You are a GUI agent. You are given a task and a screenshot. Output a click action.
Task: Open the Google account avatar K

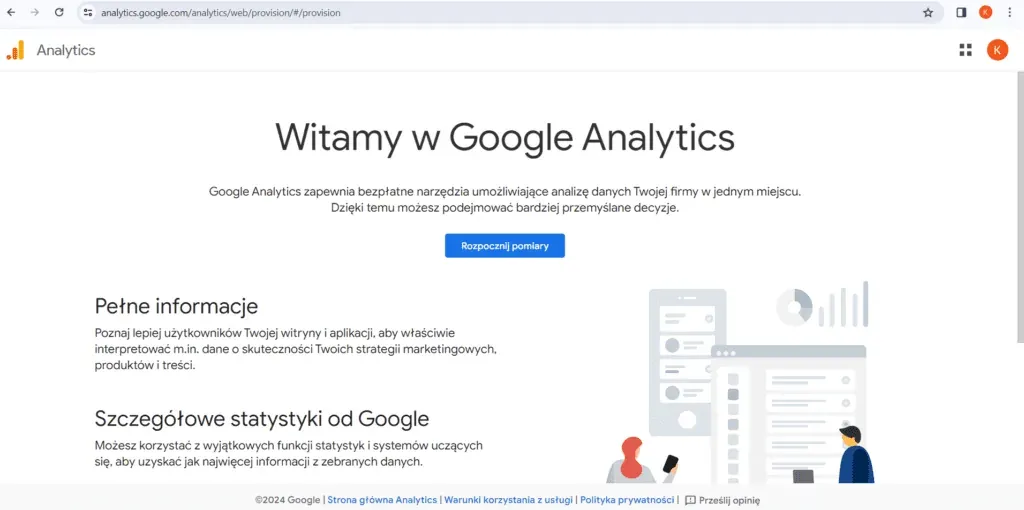(x=997, y=50)
